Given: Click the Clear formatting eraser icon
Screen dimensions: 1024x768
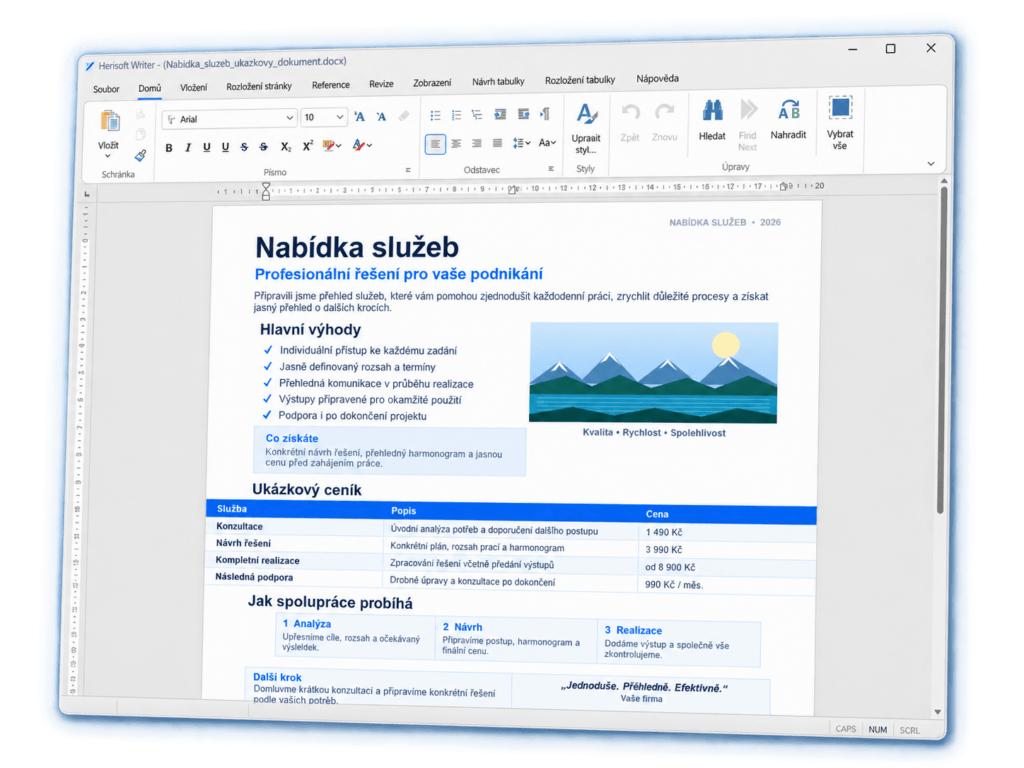Looking at the screenshot, I should (404, 116).
